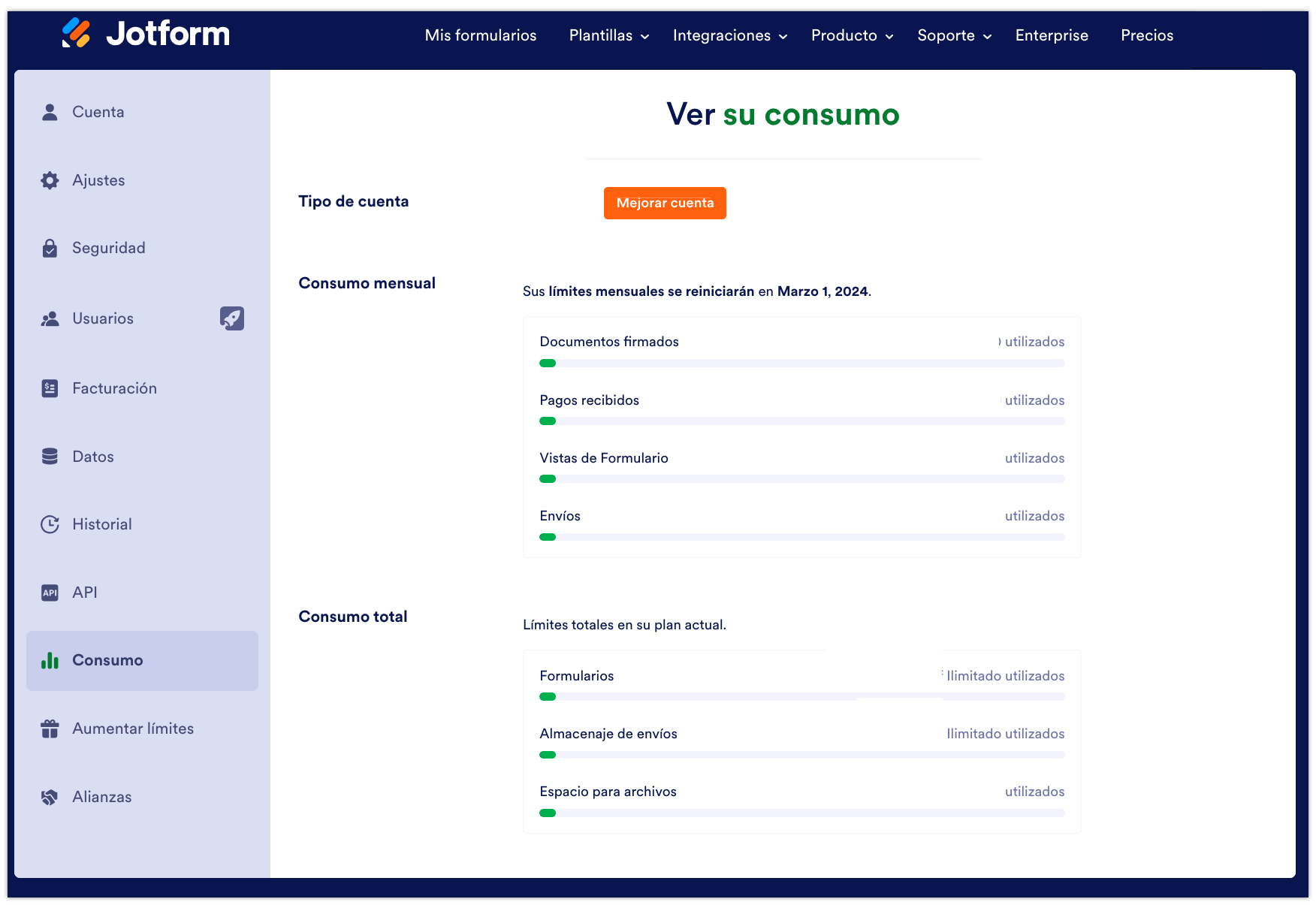Click the Consumo bar chart icon
The width and height of the screenshot is (1316, 905).
50,660
